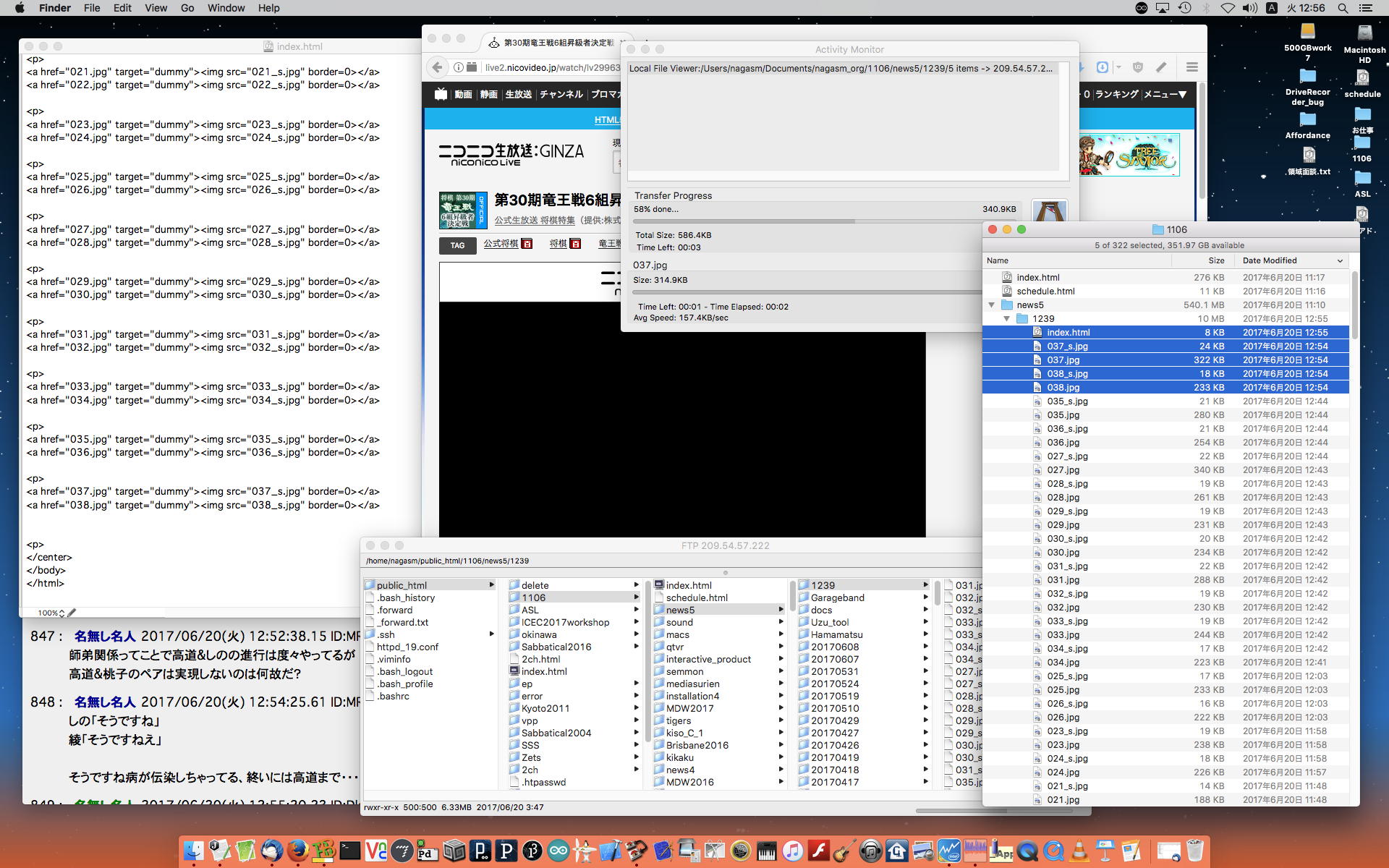1389x868 pixels.
Task: Click the 公式生放送 将棋特集 link
Action: tap(534, 221)
